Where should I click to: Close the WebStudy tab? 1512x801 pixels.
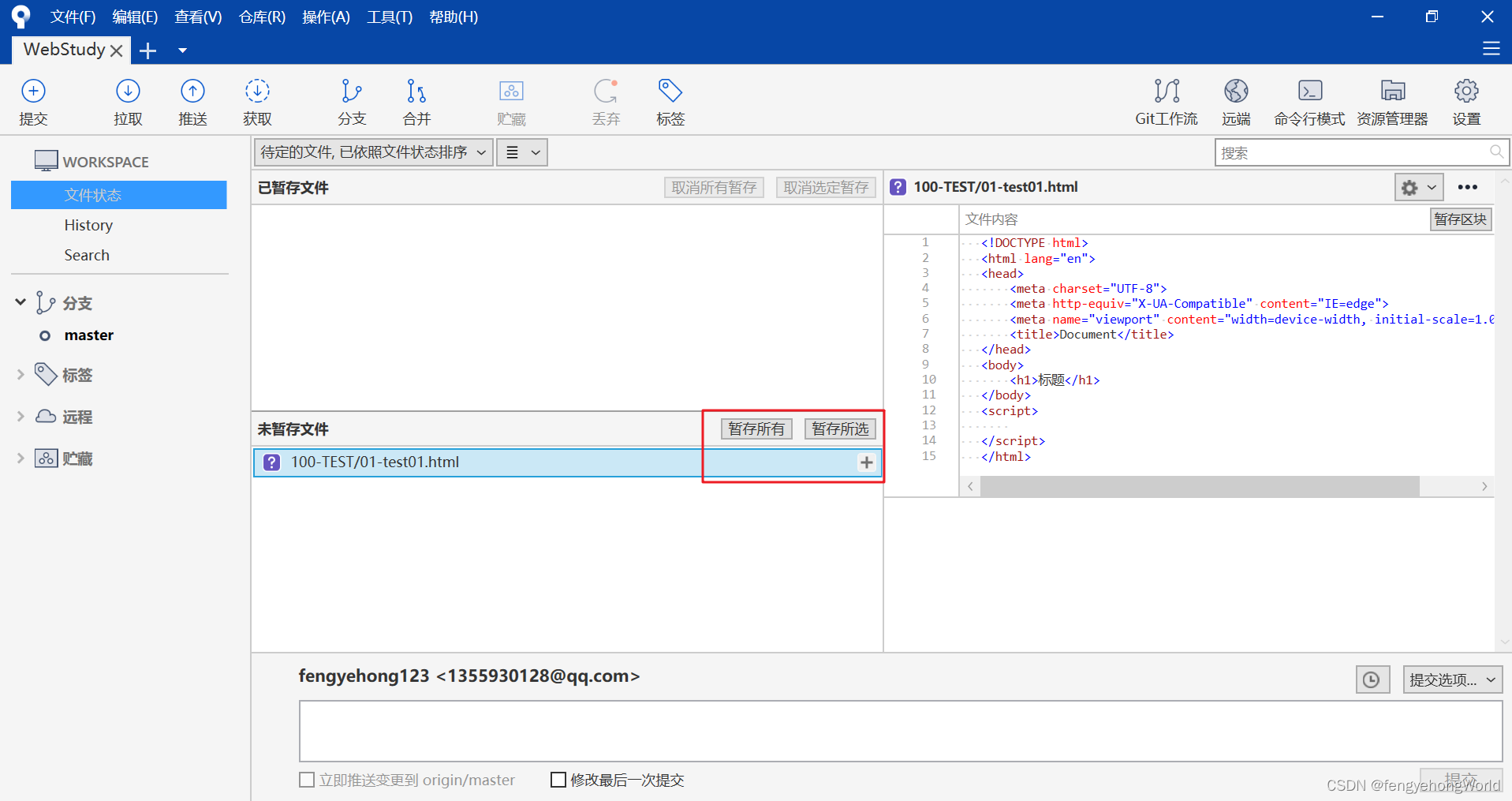click(x=116, y=51)
